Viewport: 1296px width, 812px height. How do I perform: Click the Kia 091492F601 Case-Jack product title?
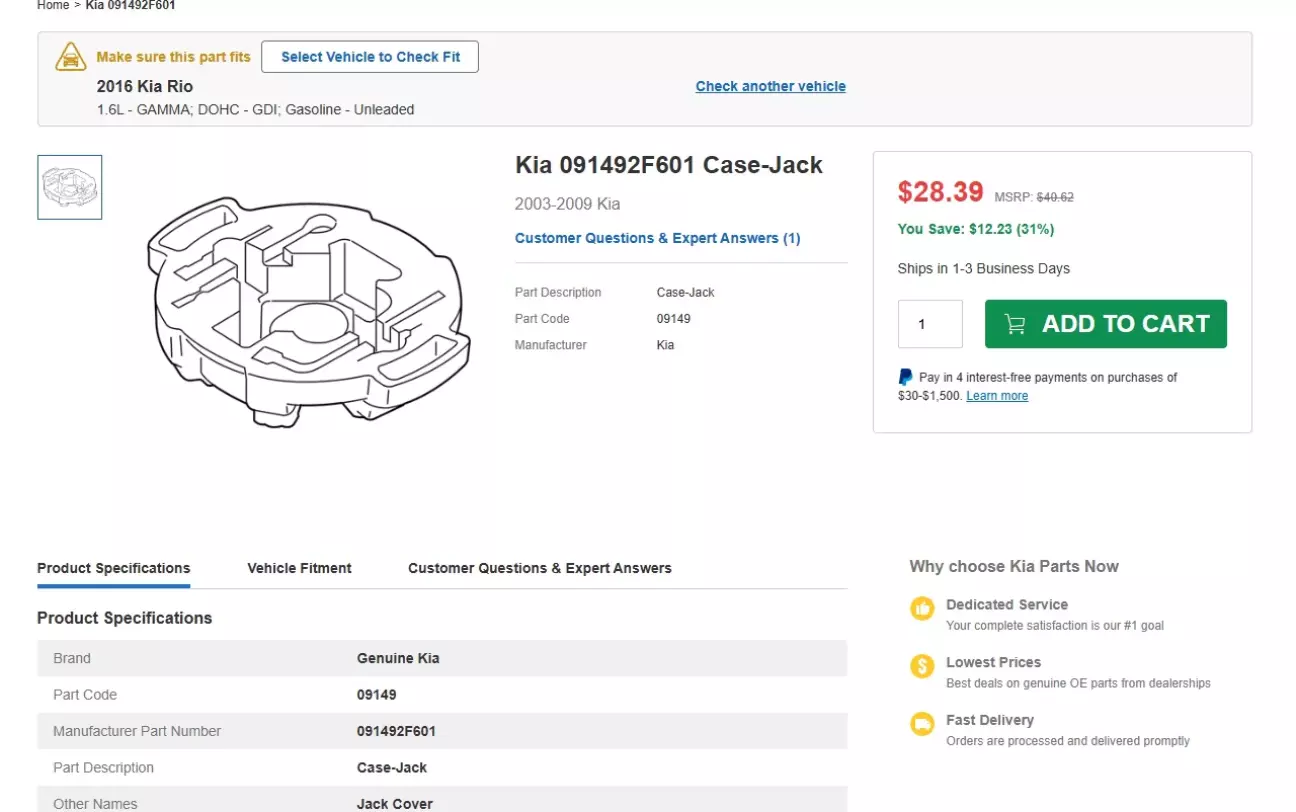click(668, 165)
